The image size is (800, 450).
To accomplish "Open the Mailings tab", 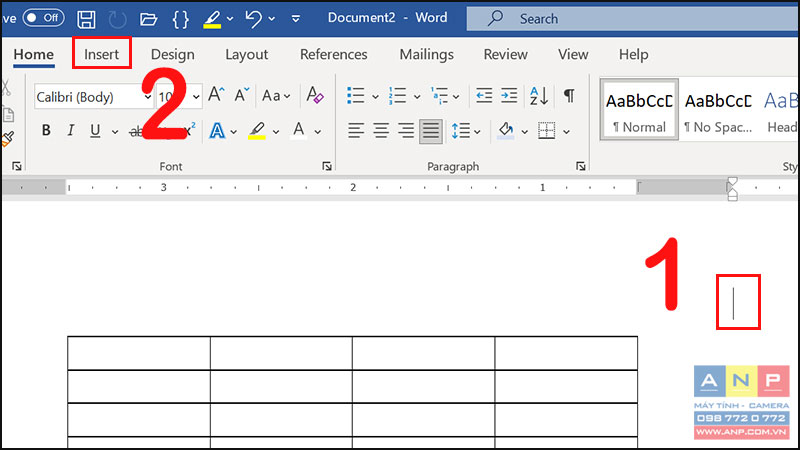I will 427,55.
